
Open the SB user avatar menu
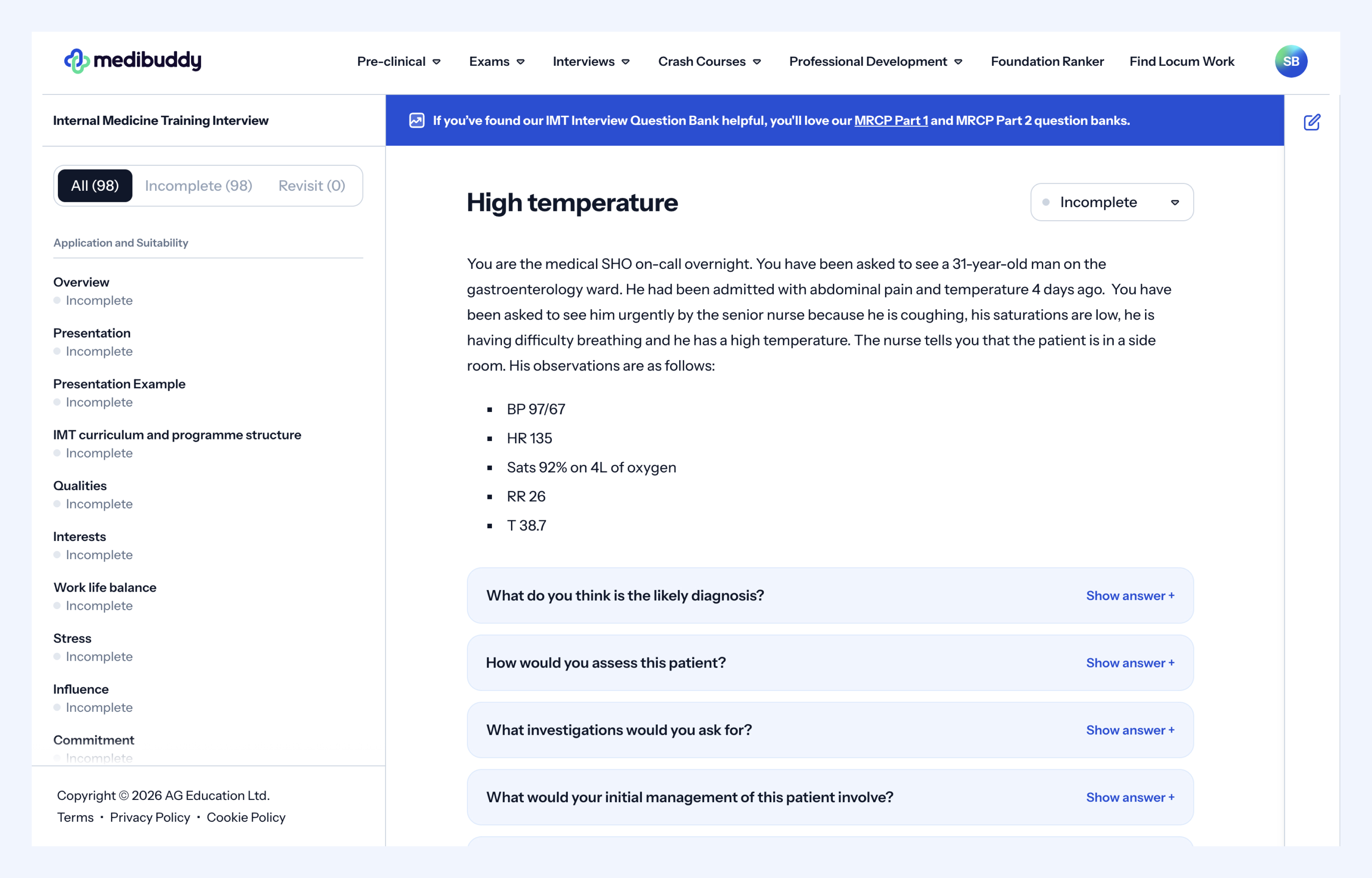(1290, 61)
